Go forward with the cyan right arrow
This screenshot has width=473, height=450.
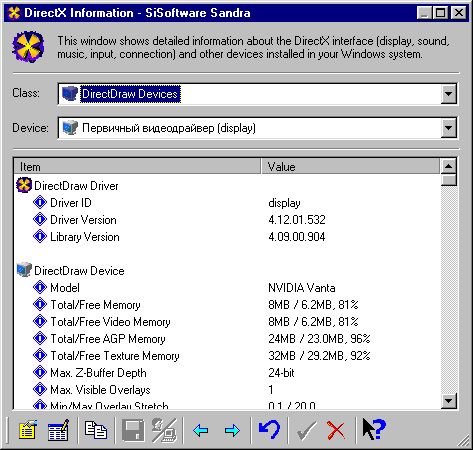(x=232, y=430)
